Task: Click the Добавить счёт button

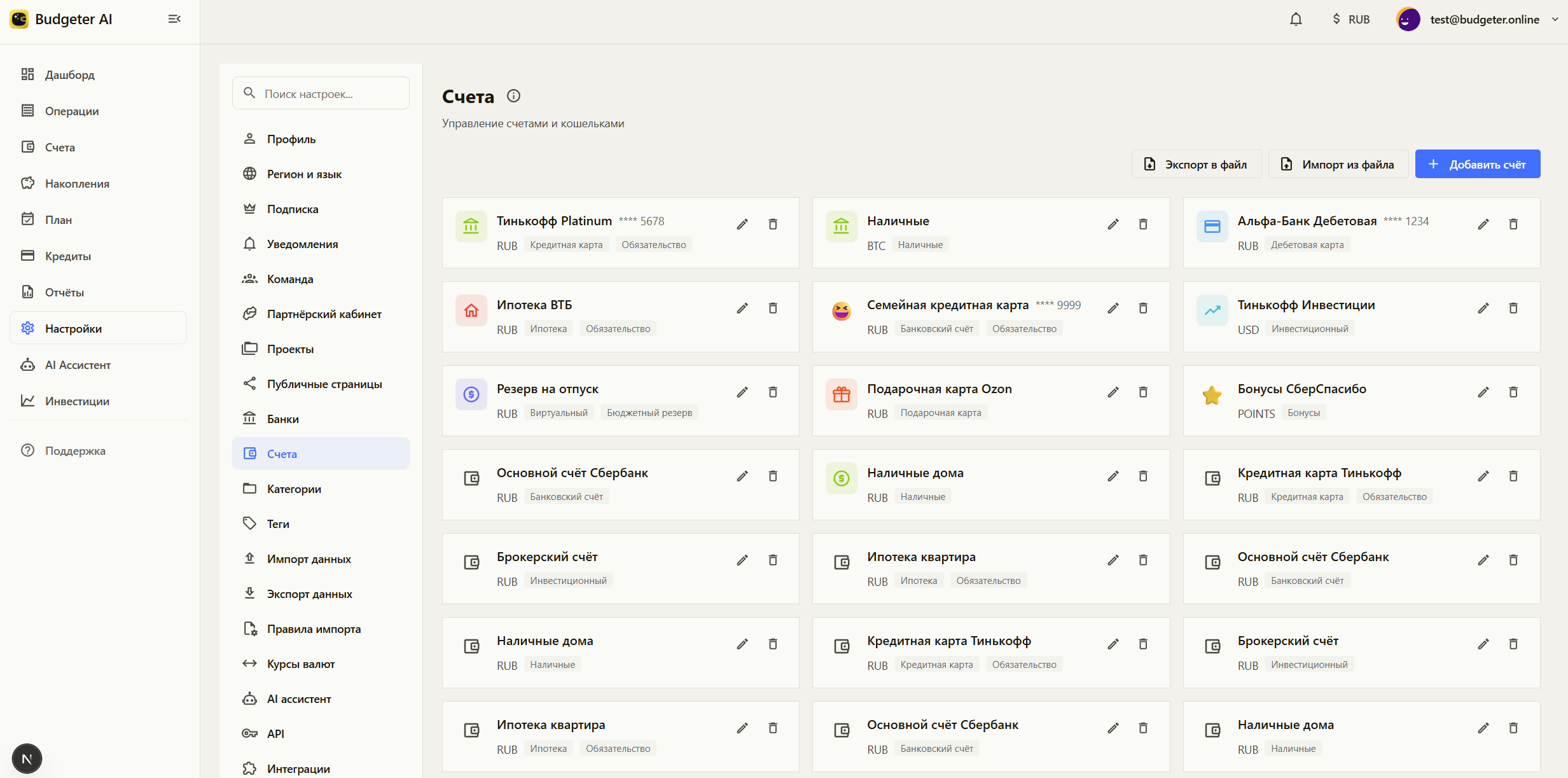Action: pos(1477,164)
